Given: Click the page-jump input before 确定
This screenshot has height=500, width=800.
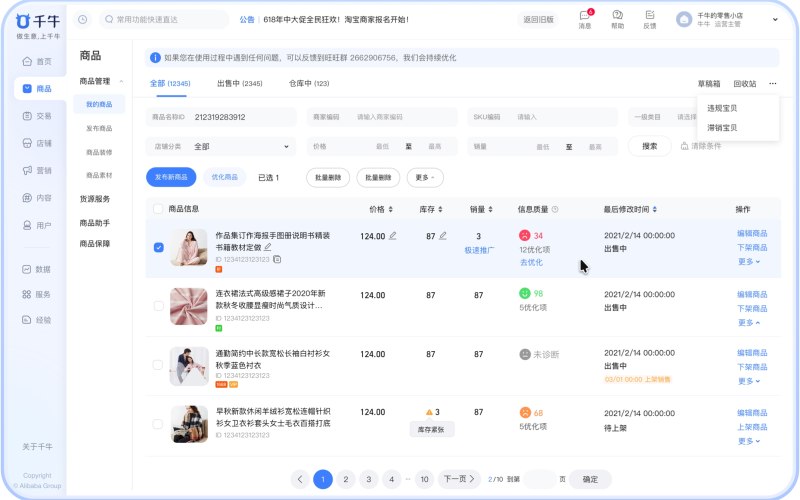Looking at the screenshot, I should click(x=539, y=480).
